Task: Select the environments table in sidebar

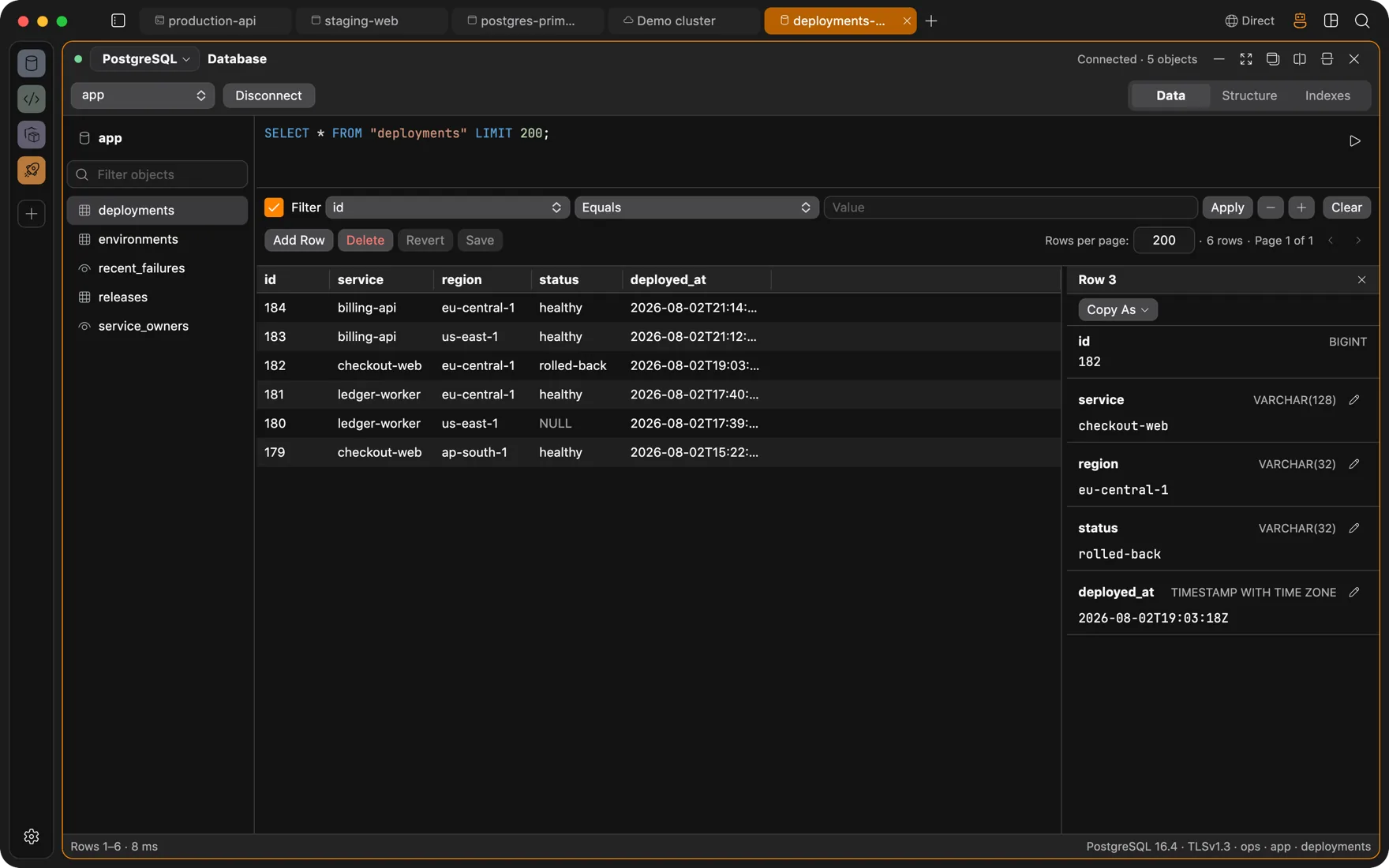Action: point(157,239)
